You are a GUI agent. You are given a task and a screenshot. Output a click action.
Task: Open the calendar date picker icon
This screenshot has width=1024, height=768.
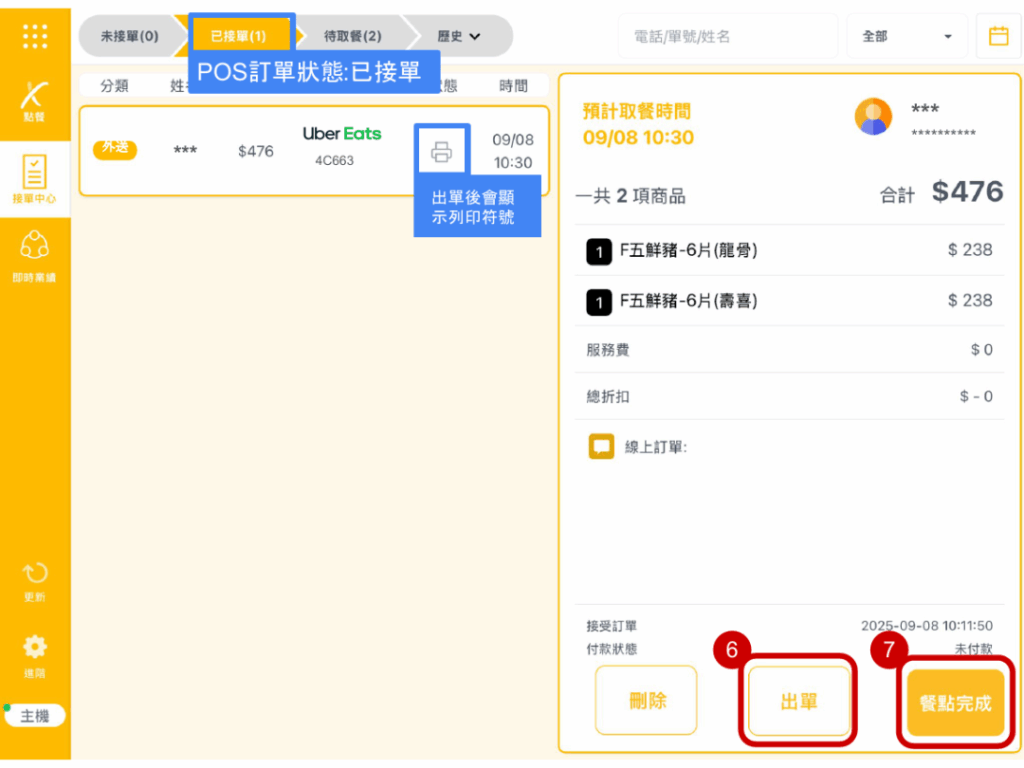tap(998, 36)
